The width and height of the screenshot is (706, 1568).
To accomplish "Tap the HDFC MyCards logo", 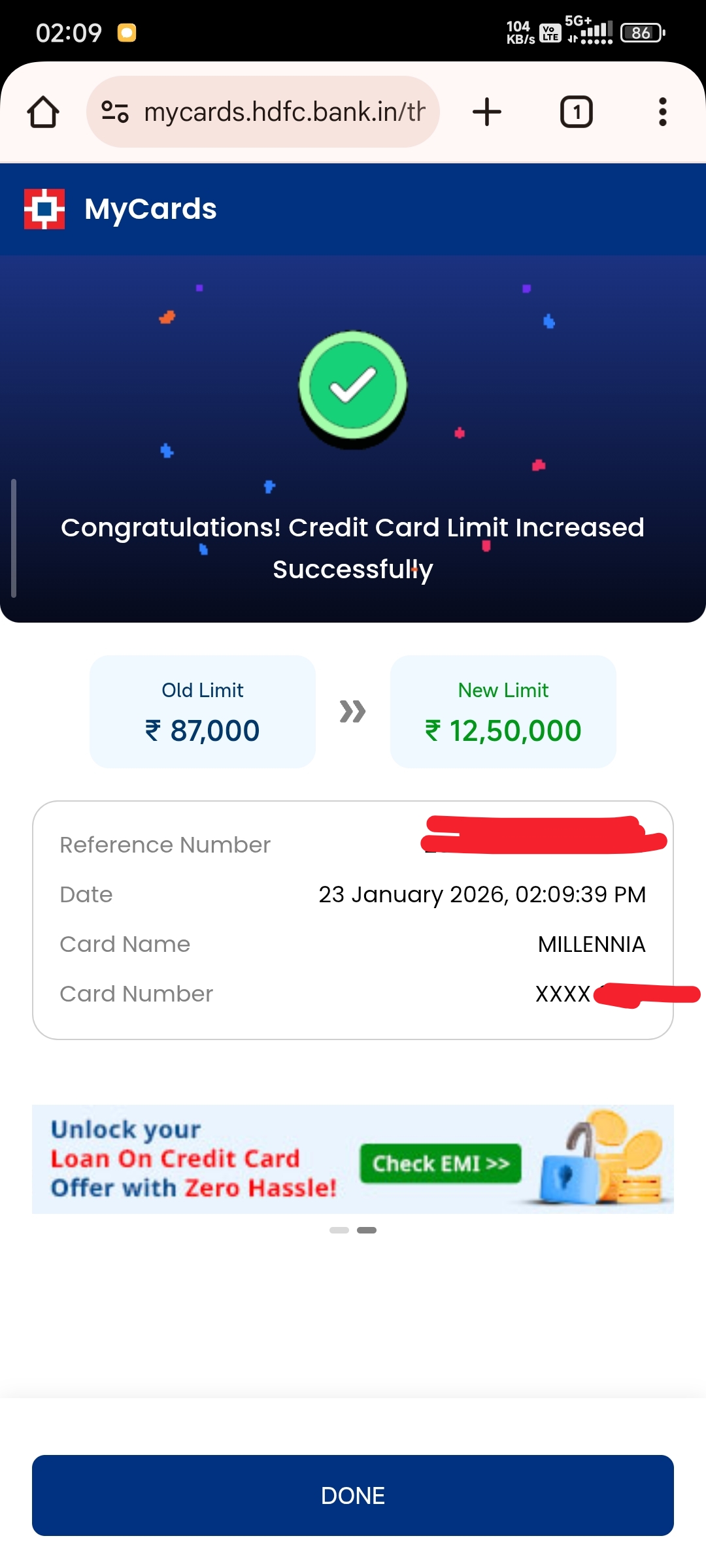I will 45,209.
